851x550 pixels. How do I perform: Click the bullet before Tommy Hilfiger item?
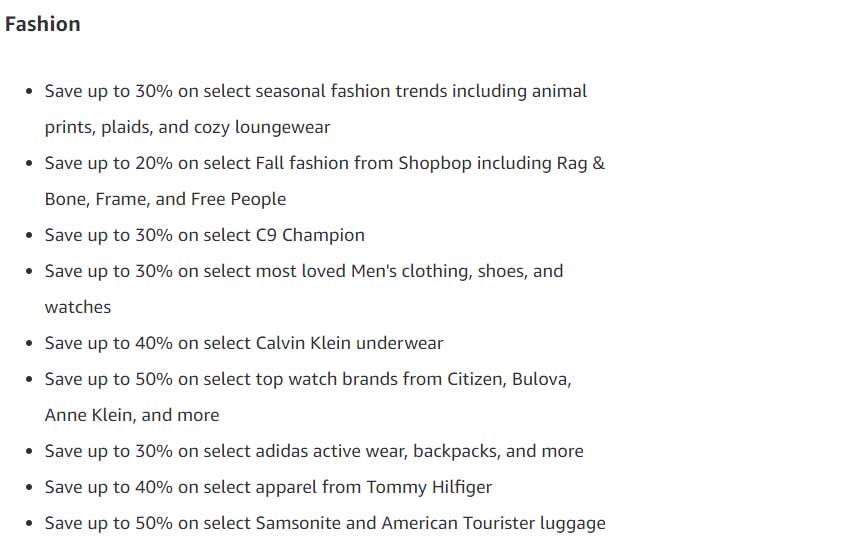tap(29, 488)
